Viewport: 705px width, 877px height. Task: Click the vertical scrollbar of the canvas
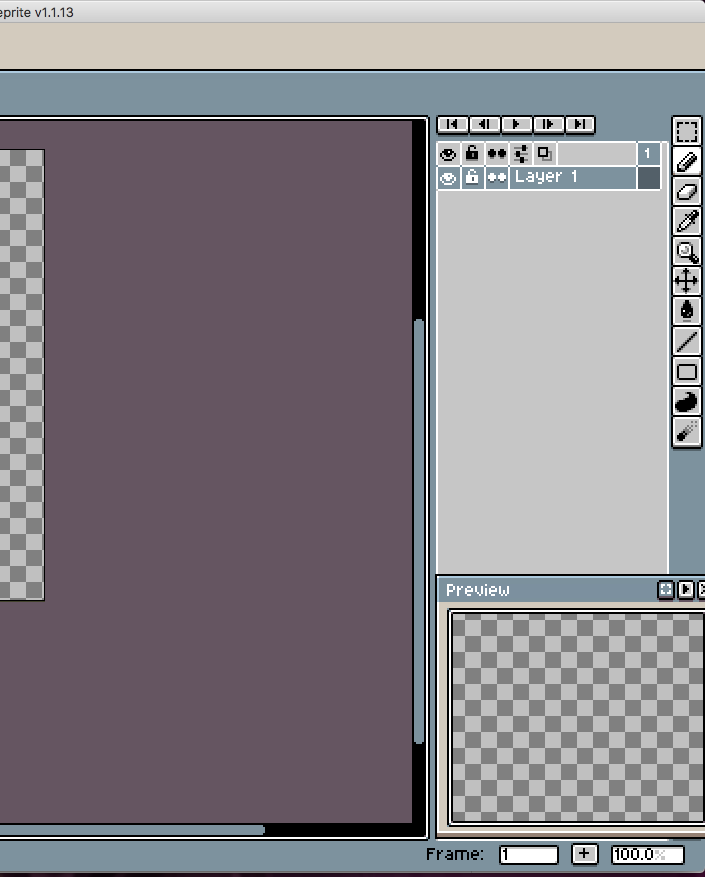(x=419, y=531)
